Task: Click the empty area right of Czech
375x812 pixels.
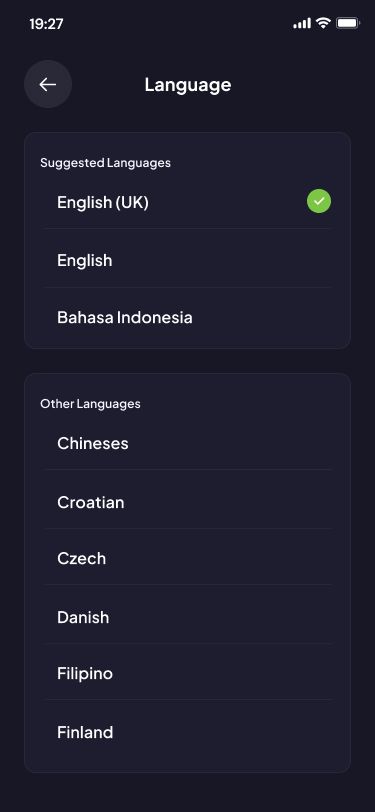Action: point(219,558)
